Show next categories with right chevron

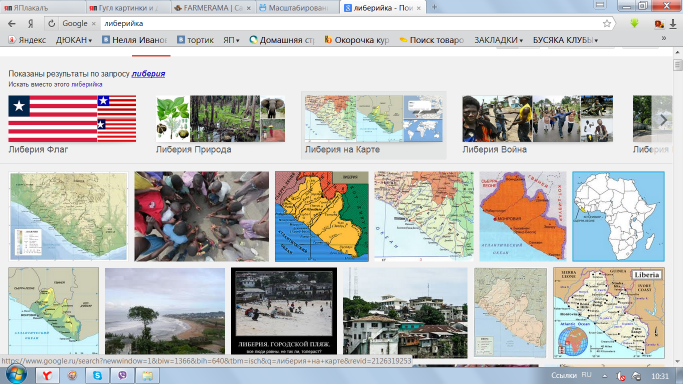tap(663, 120)
